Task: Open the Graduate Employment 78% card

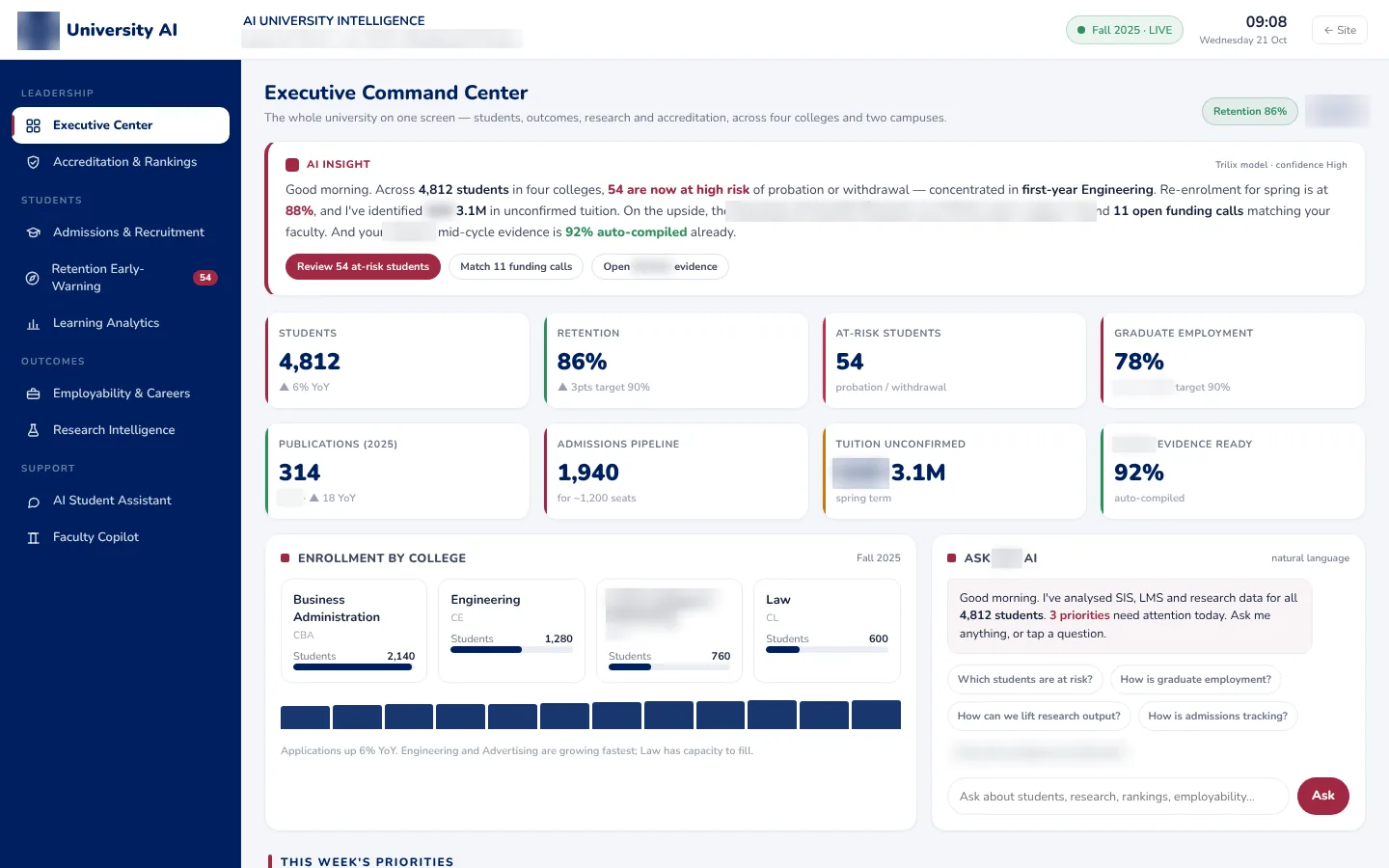Action: click(x=1233, y=360)
